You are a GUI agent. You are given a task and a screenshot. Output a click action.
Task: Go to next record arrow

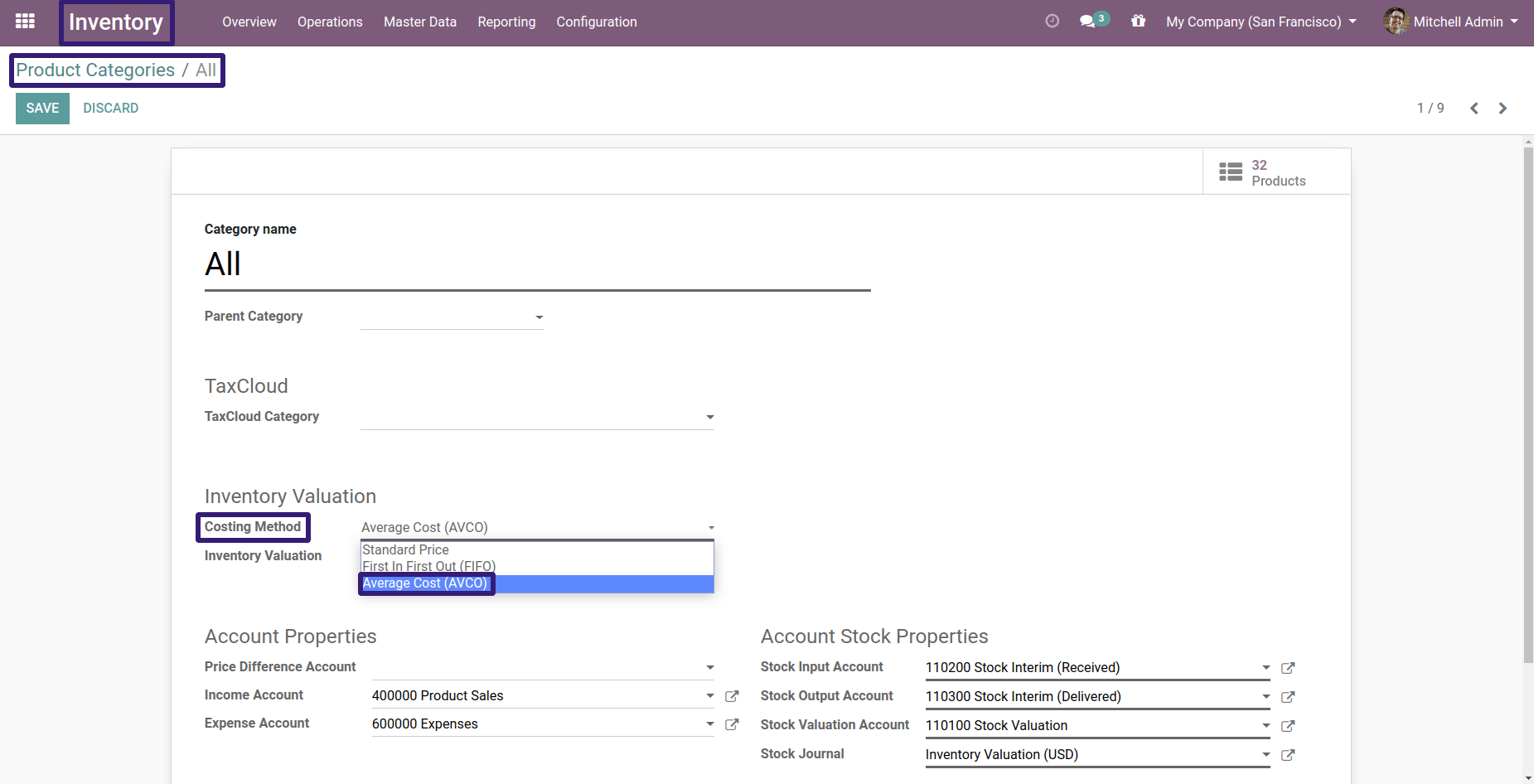coord(1503,109)
